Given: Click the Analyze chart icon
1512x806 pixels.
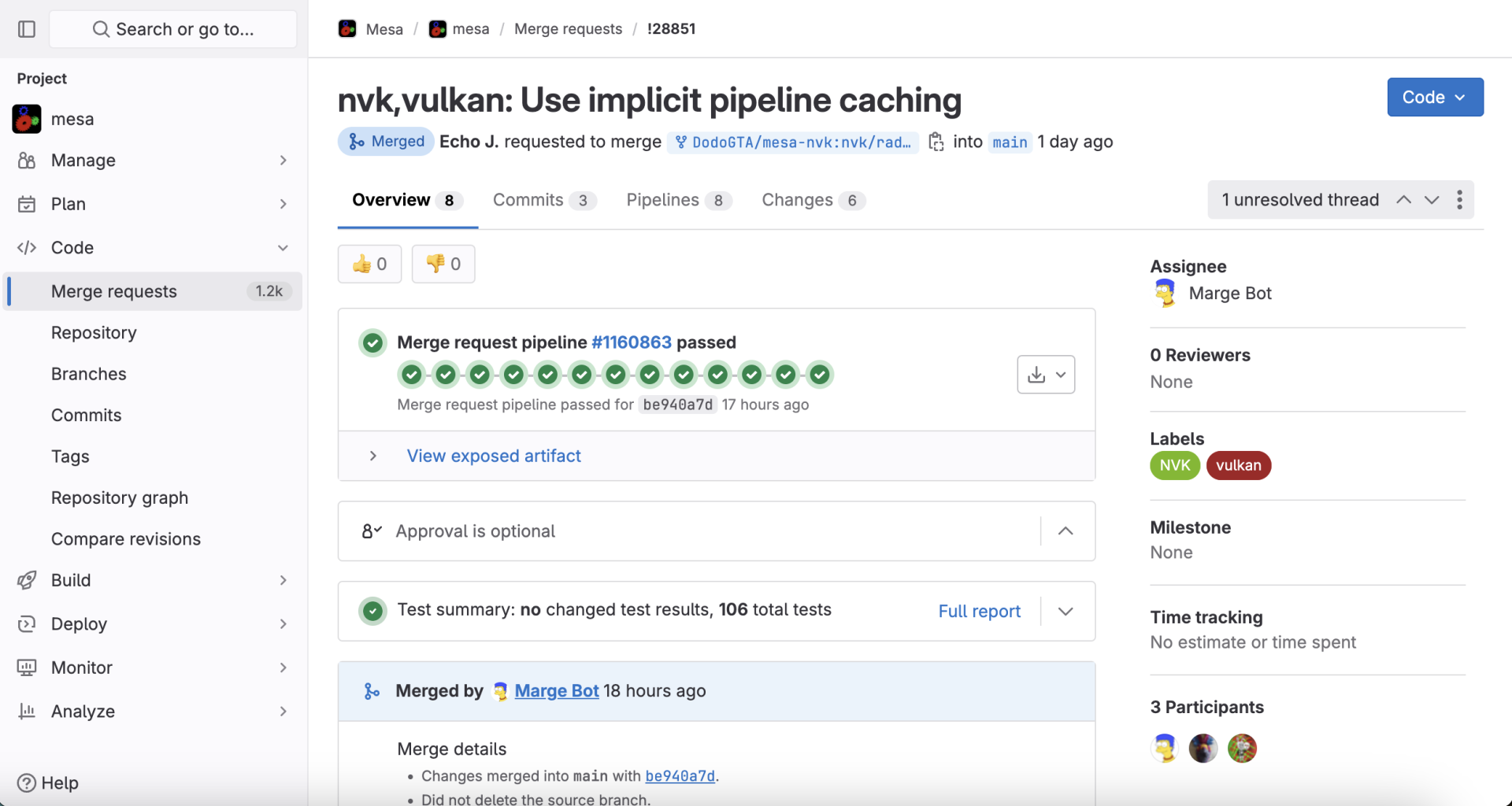Looking at the screenshot, I should click(x=27, y=712).
